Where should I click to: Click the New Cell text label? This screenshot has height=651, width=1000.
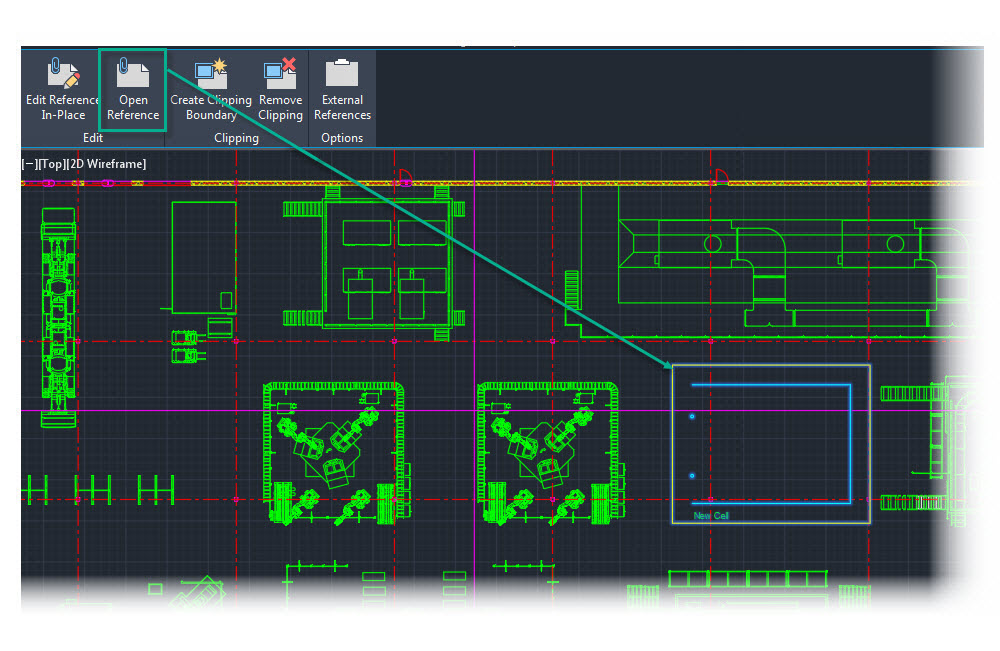(711, 514)
